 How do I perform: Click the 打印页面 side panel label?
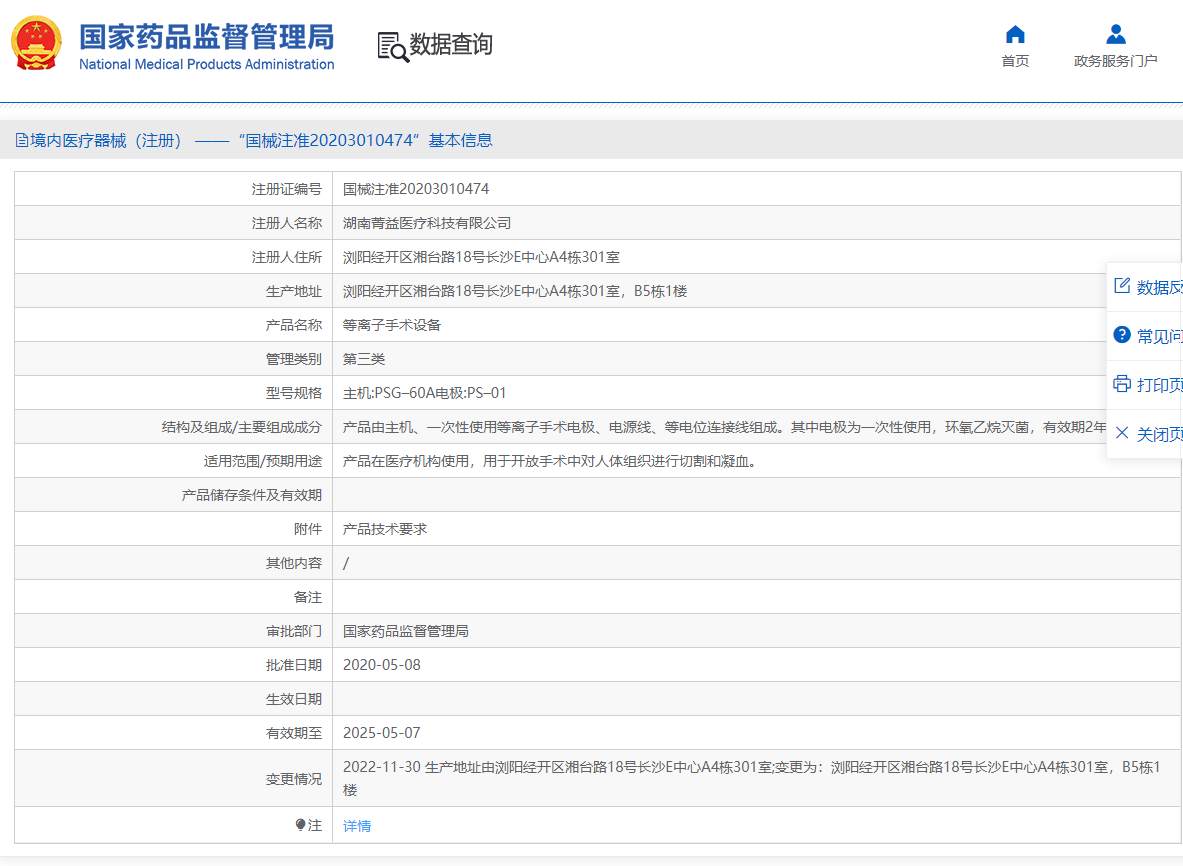(1160, 385)
